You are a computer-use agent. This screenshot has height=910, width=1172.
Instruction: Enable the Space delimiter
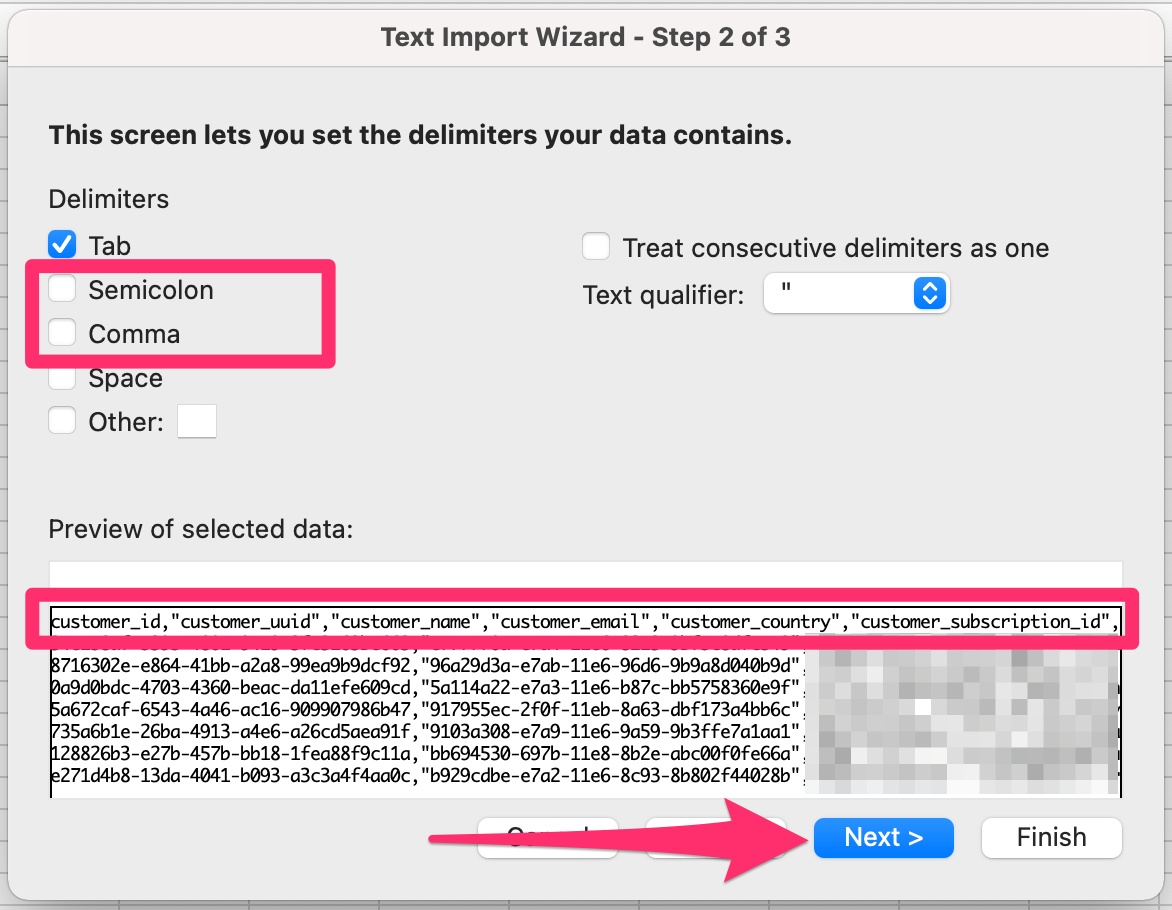point(61,377)
